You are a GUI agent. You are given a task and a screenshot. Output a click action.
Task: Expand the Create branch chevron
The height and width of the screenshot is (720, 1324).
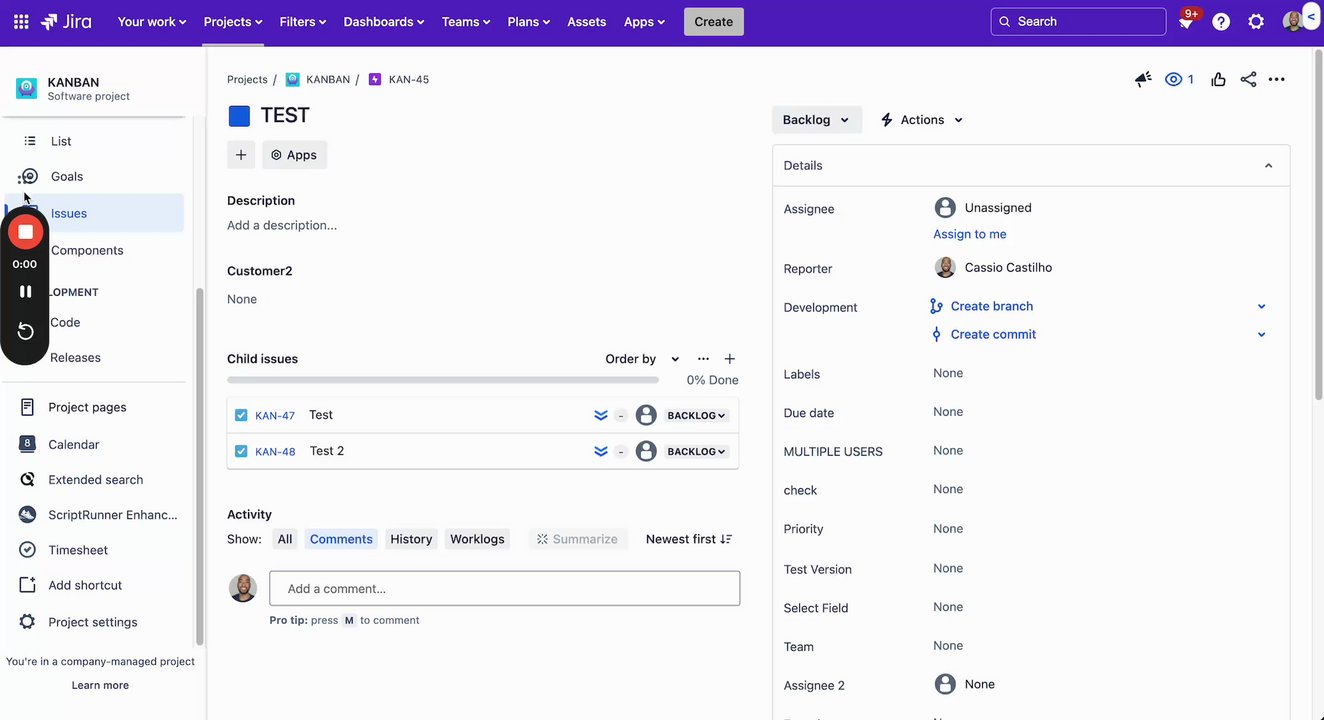tap(1261, 306)
